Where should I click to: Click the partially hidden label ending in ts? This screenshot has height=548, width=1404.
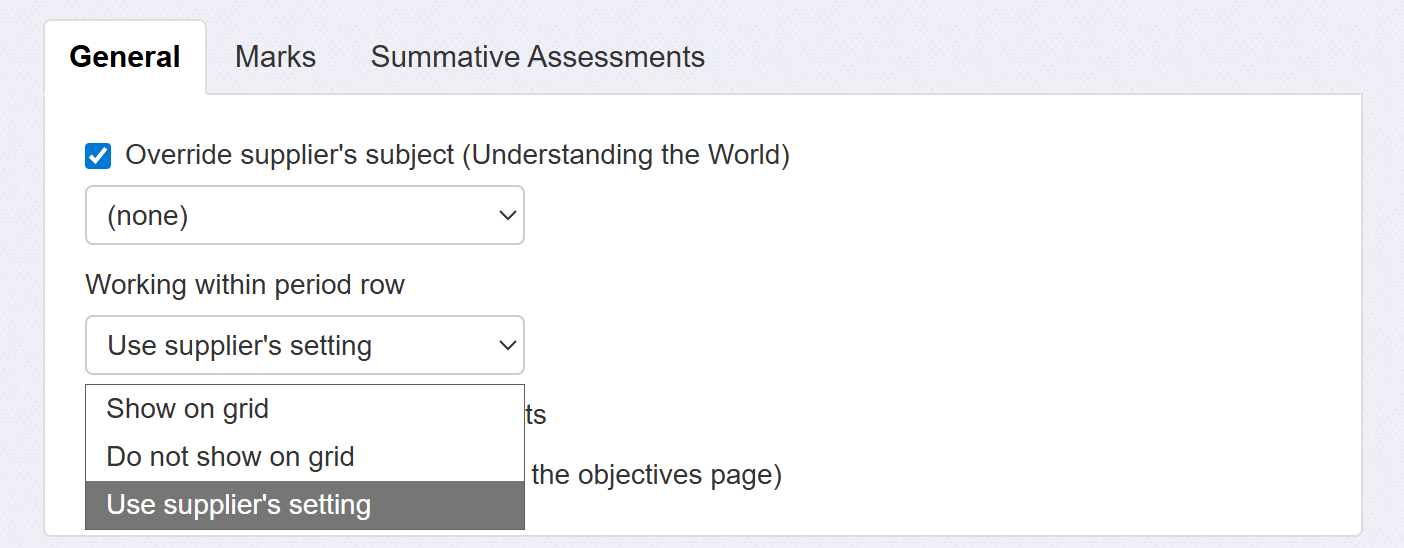point(536,414)
